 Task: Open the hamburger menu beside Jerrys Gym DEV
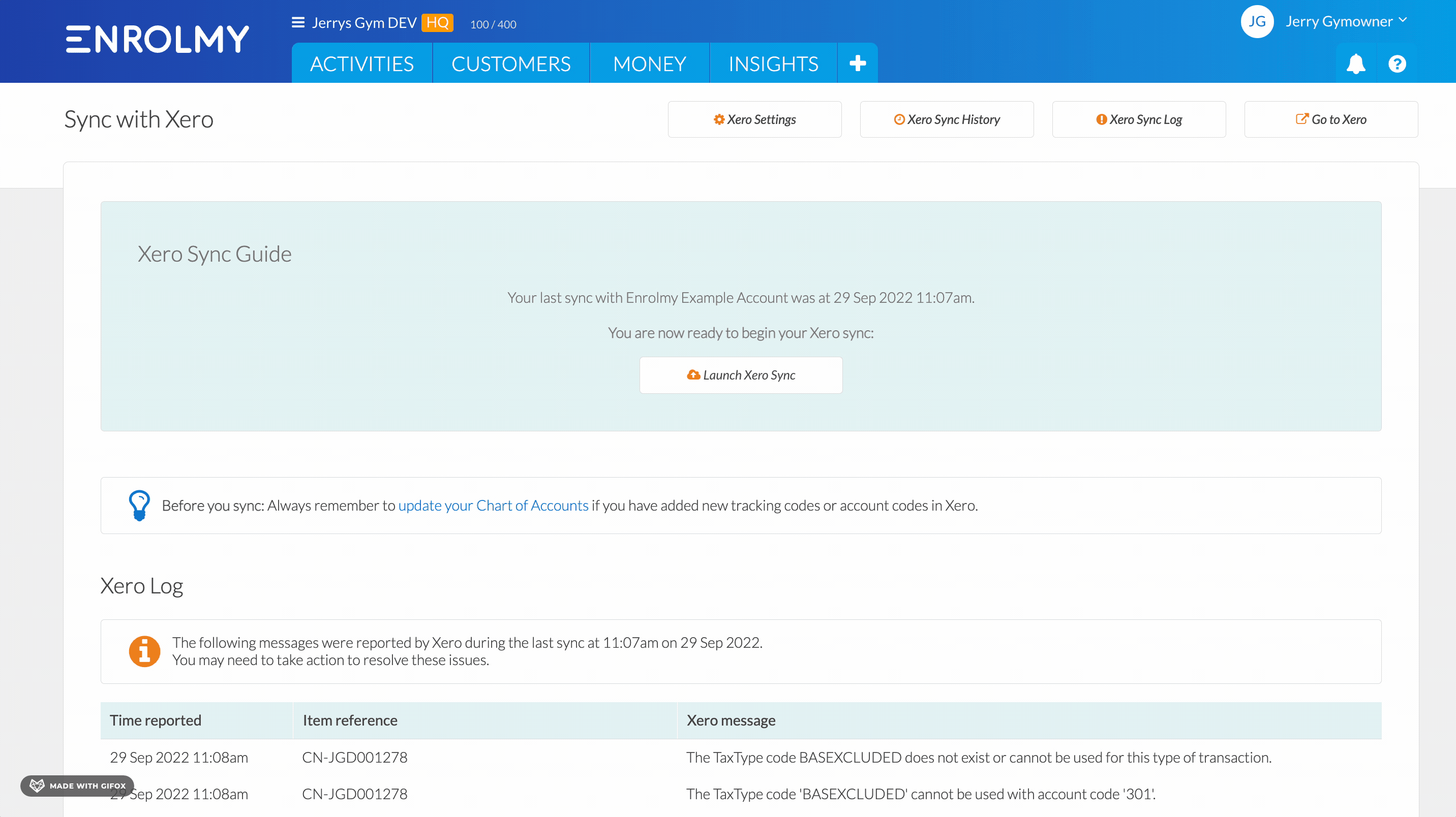click(x=298, y=22)
